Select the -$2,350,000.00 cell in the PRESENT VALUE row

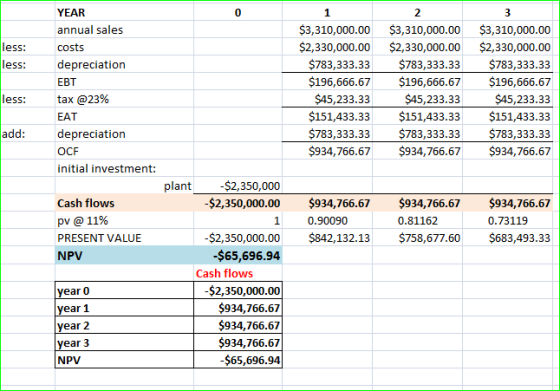238,238
